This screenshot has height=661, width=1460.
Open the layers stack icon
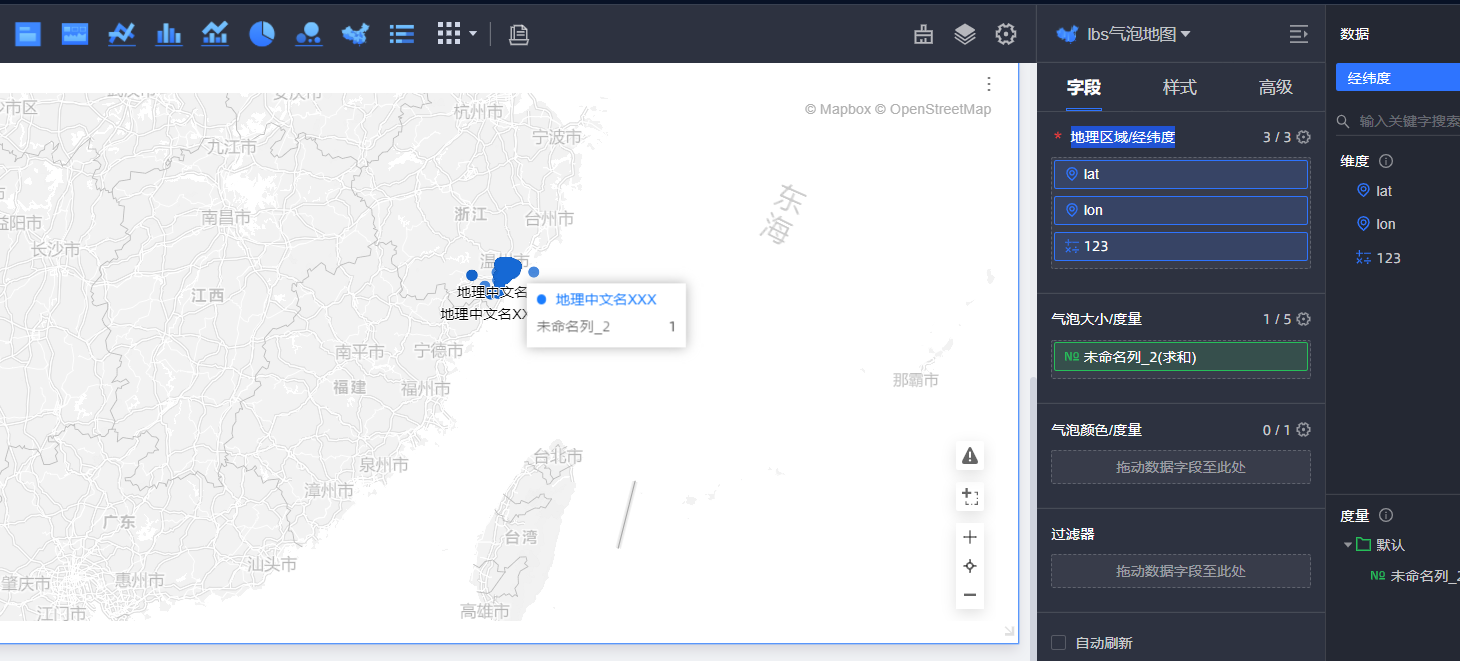(965, 34)
